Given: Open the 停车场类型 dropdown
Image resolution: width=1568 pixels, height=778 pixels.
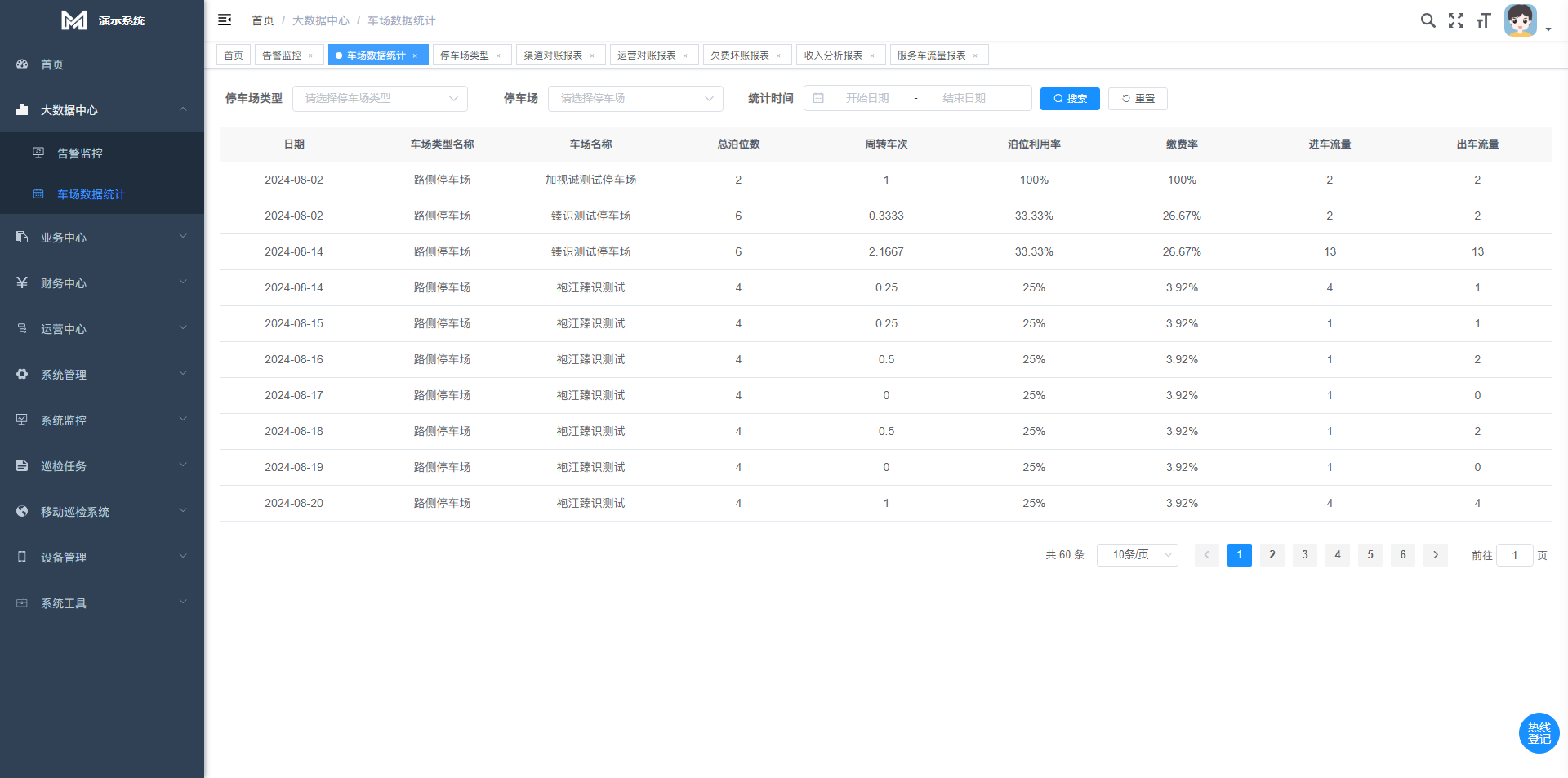Looking at the screenshot, I should [380, 98].
